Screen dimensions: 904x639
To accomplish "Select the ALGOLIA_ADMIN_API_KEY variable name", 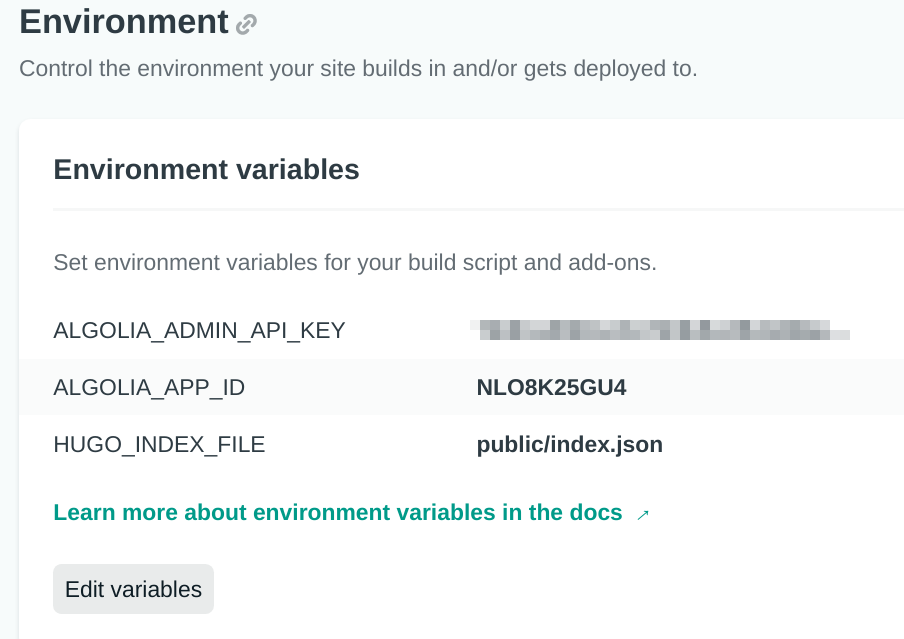I will [199, 331].
